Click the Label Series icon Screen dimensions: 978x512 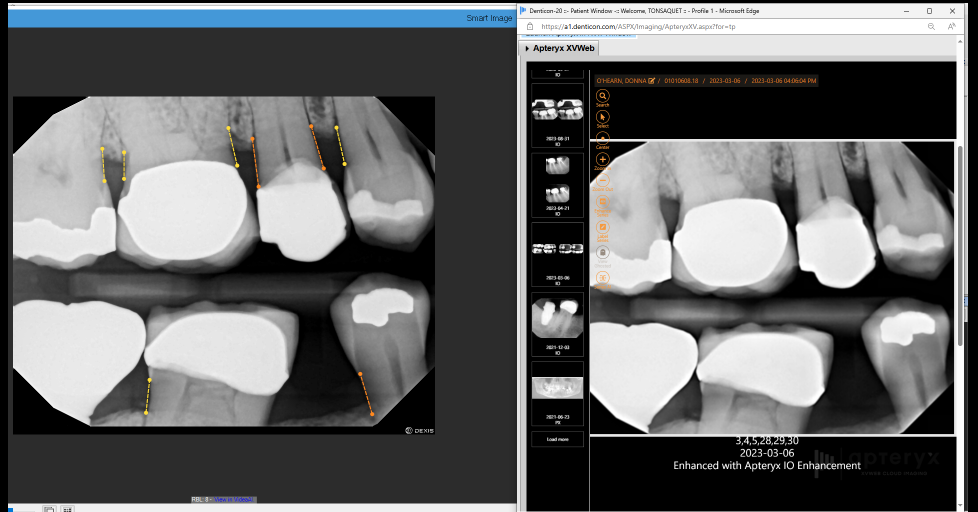point(603,227)
